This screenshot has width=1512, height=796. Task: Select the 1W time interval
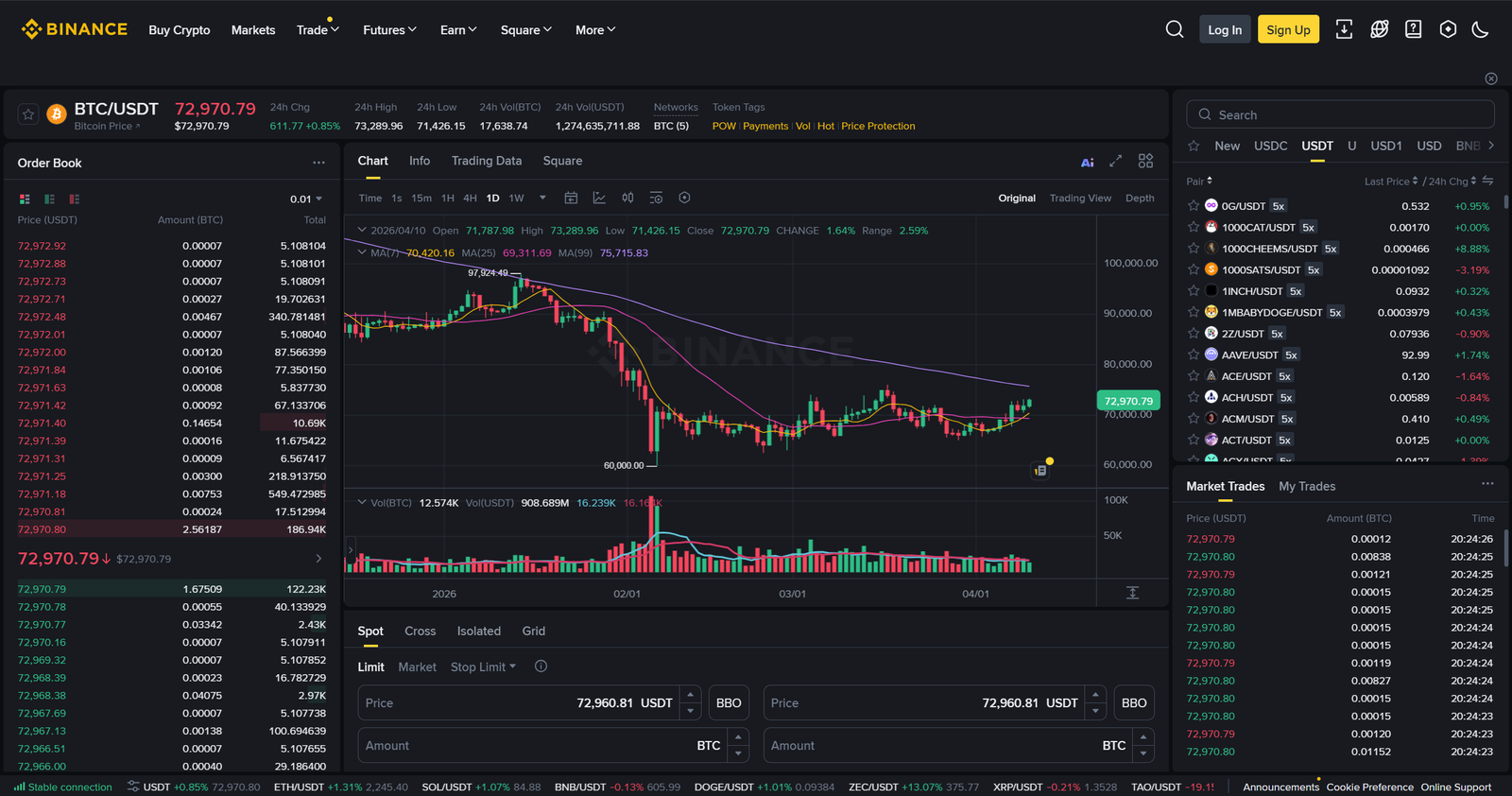516,199
